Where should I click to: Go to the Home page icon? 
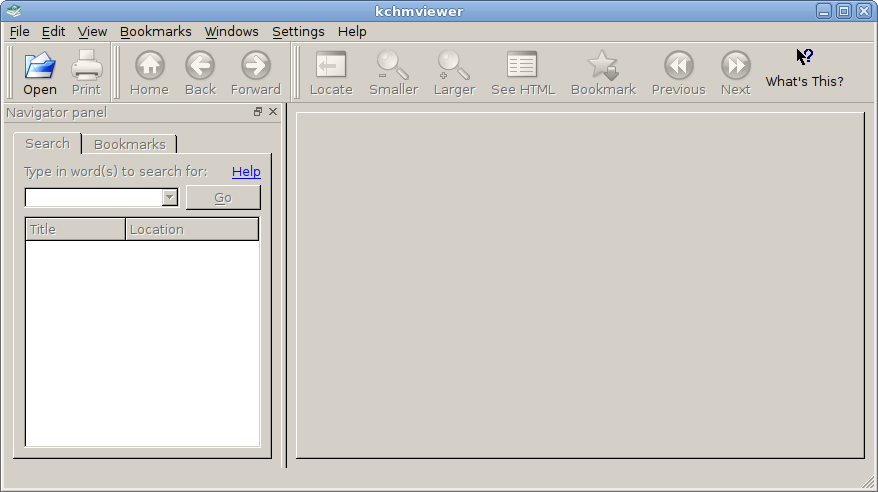[x=150, y=73]
